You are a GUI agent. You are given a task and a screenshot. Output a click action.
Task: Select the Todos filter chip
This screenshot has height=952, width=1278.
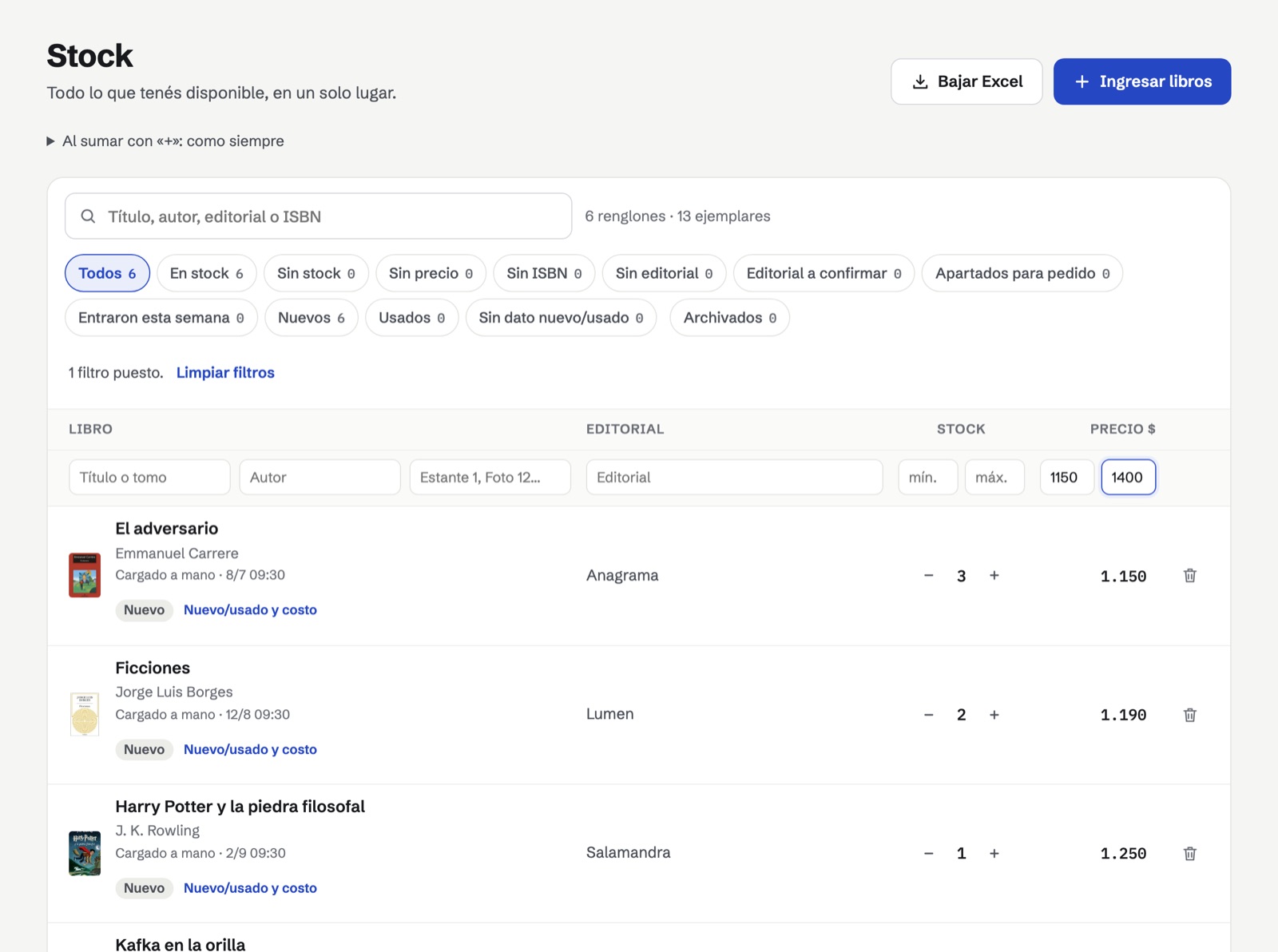[x=107, y=273]
